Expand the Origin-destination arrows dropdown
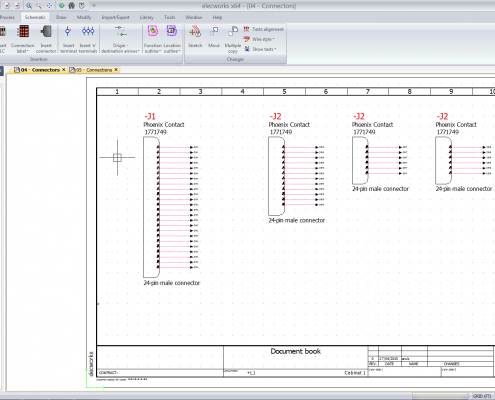Viewport: 495px width, 400px height. pyautogui.click(x=120, y=48)
